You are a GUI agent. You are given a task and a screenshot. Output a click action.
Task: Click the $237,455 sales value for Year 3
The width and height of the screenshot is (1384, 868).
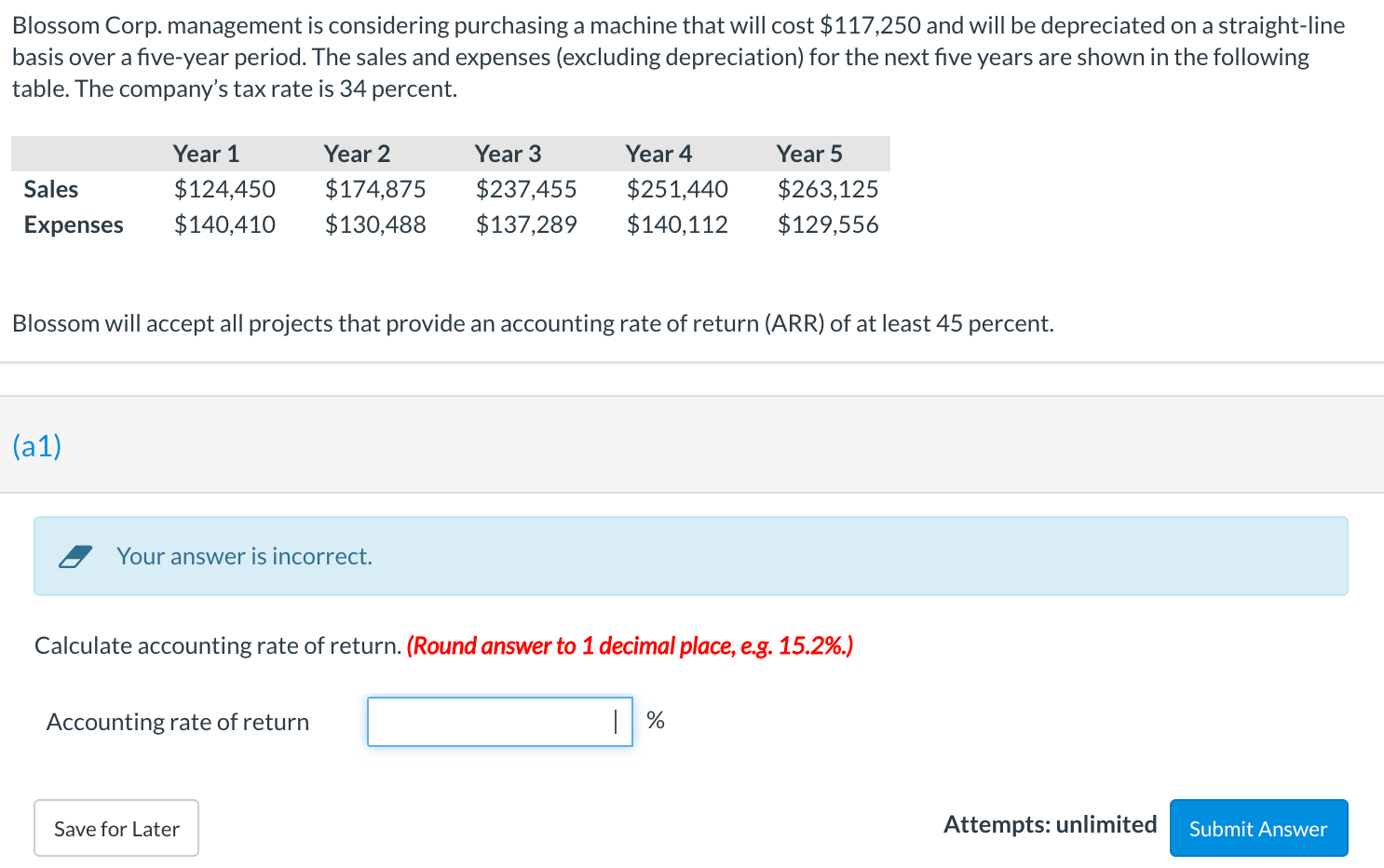click(526, 189)
